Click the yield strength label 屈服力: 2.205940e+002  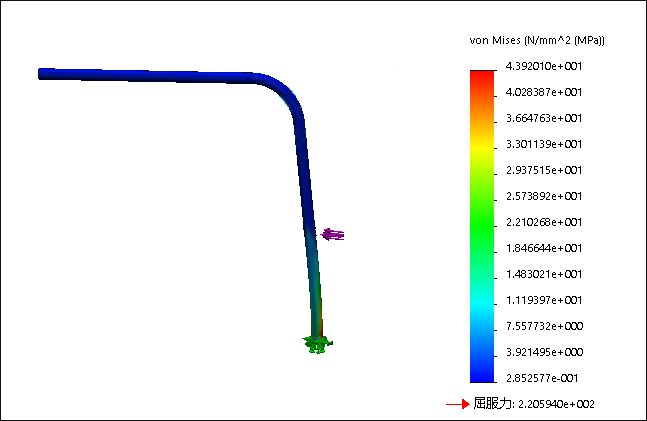point(534,404)
